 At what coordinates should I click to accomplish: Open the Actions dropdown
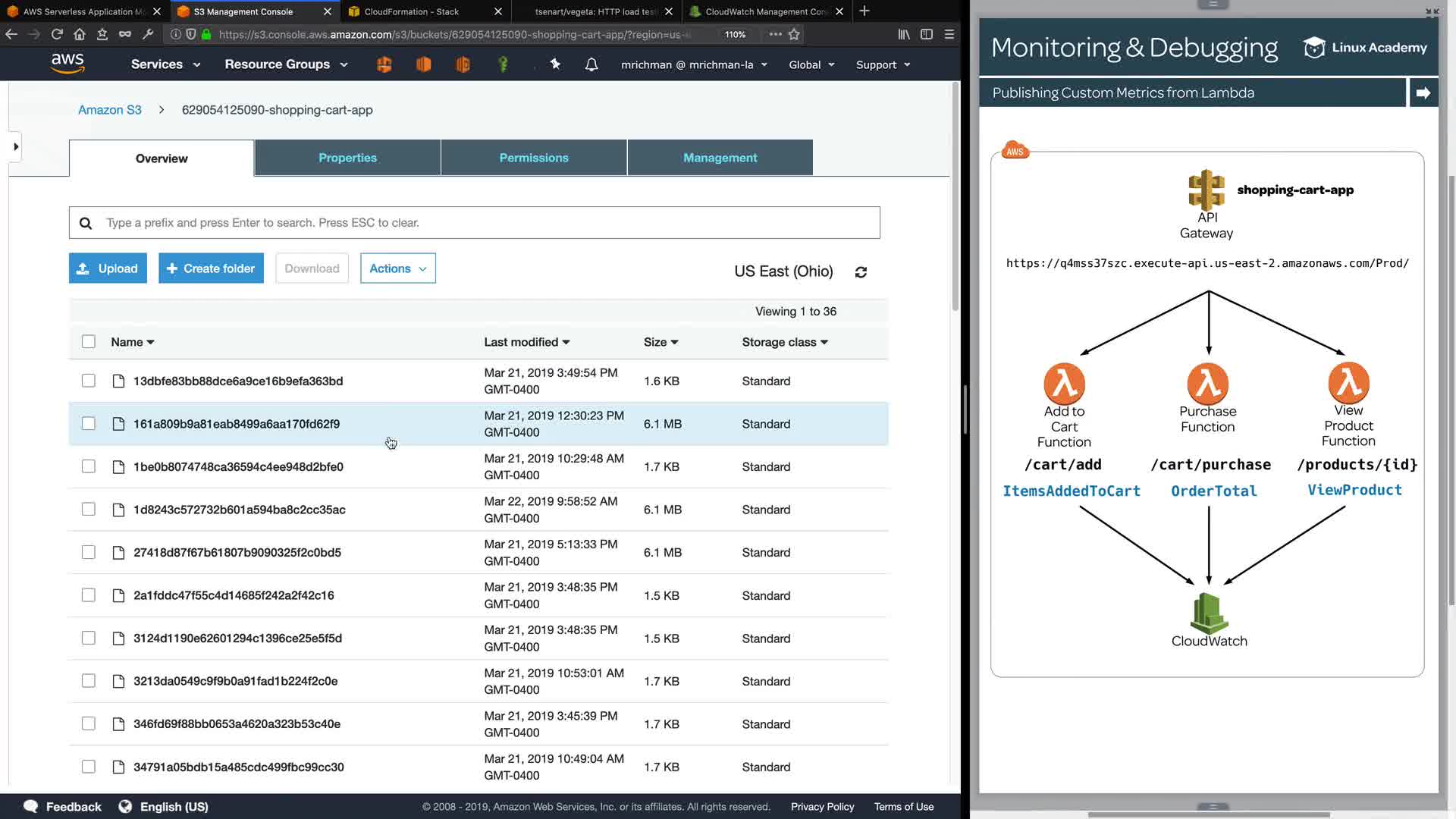[x=397, y=268]
